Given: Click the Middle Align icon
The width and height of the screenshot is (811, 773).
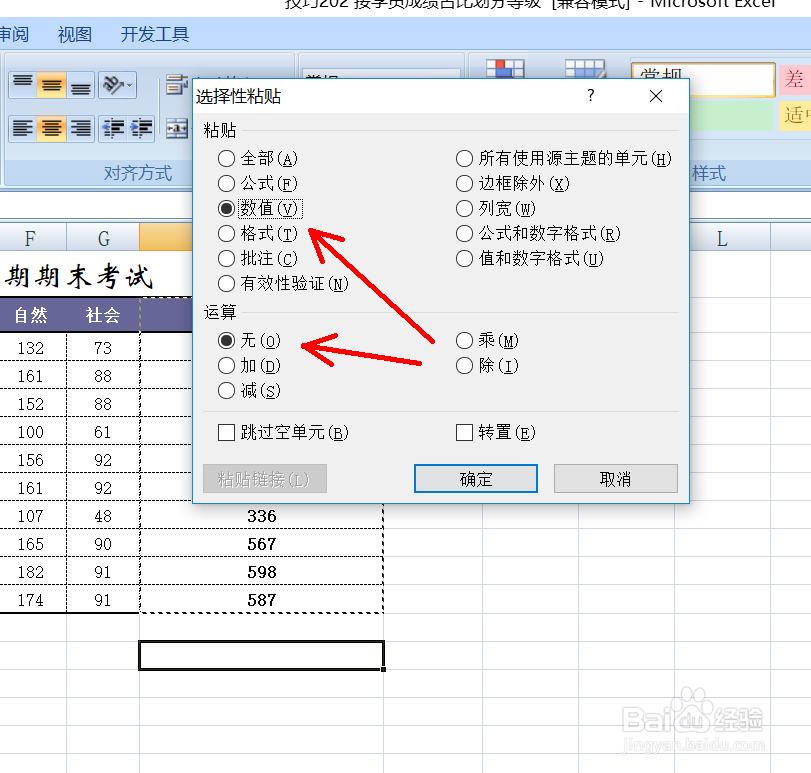Looking at the screenshot, I should click(52, 85).
